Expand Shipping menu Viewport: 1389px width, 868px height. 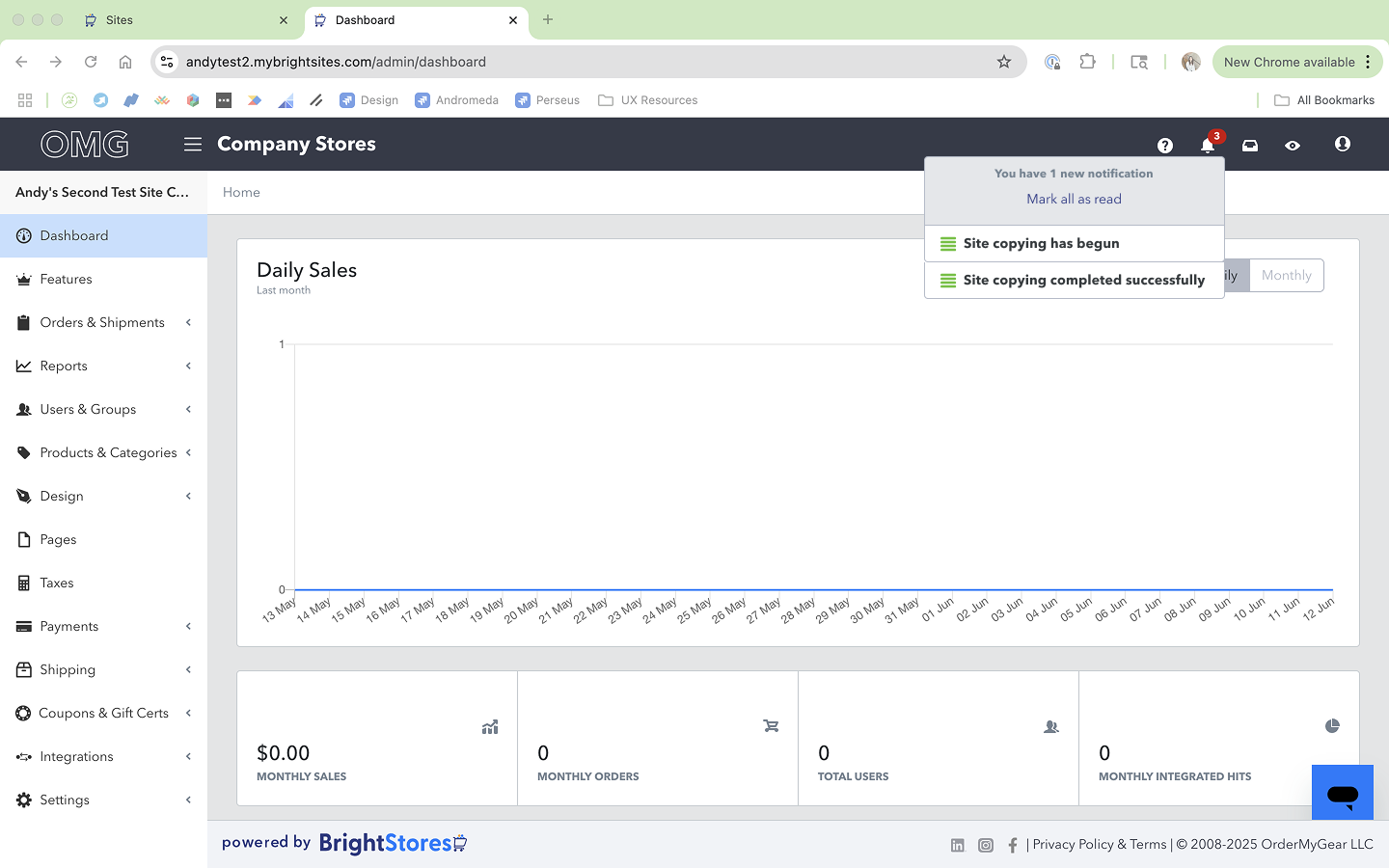[x=103, y=669]
